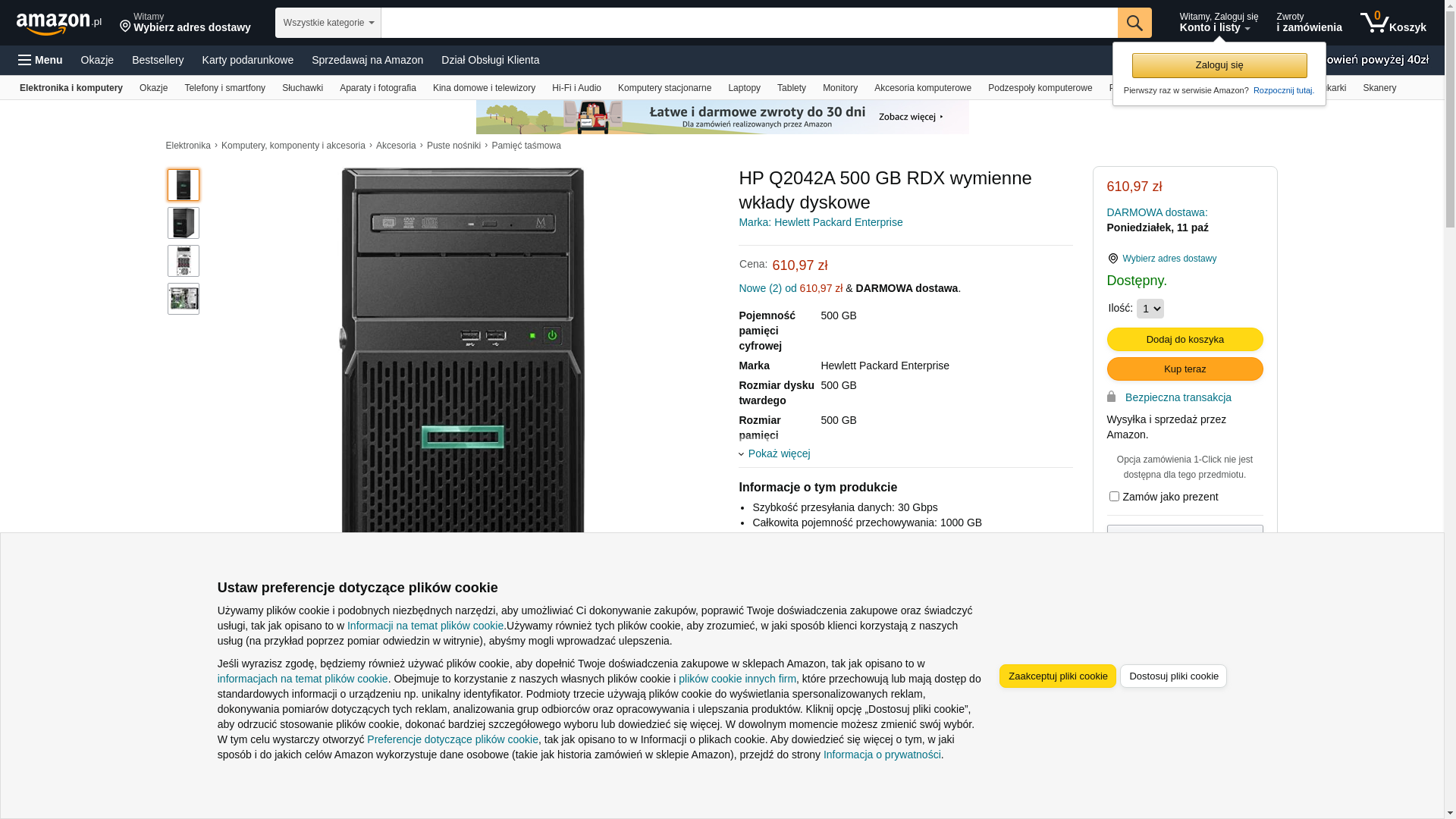Click the magnifying glass search icon

coord(1134,23)
